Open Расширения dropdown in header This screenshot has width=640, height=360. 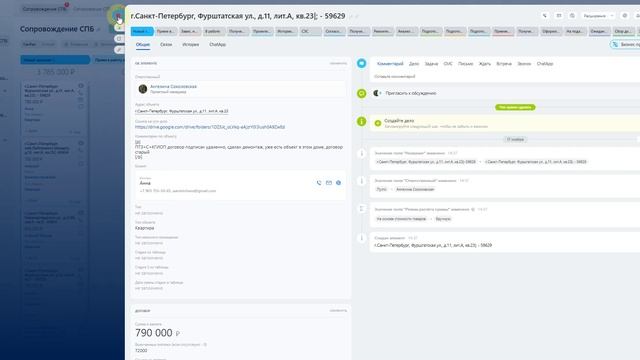598,16
